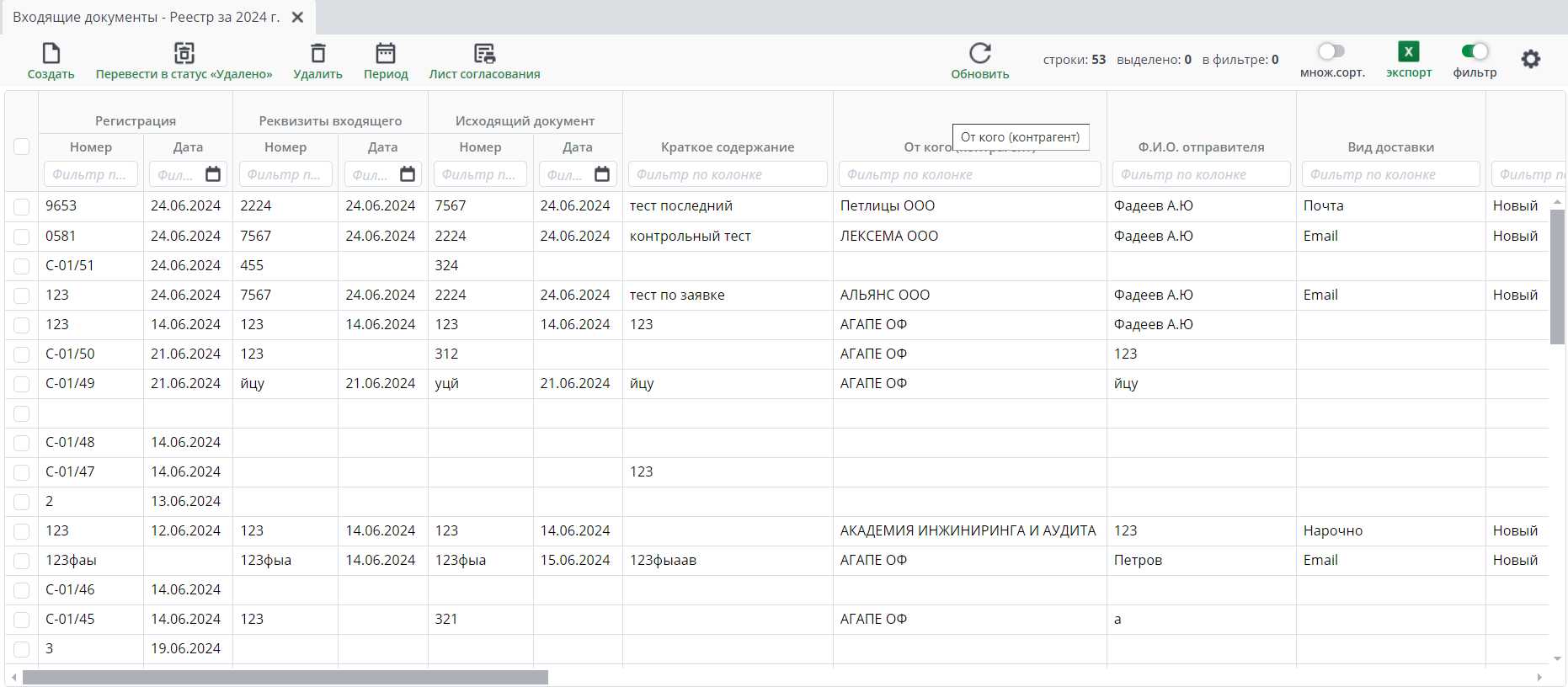This screenshot has width=1568, height=687.
Task: Open the Период calendar icon
Action: click(x=386, y=53)
